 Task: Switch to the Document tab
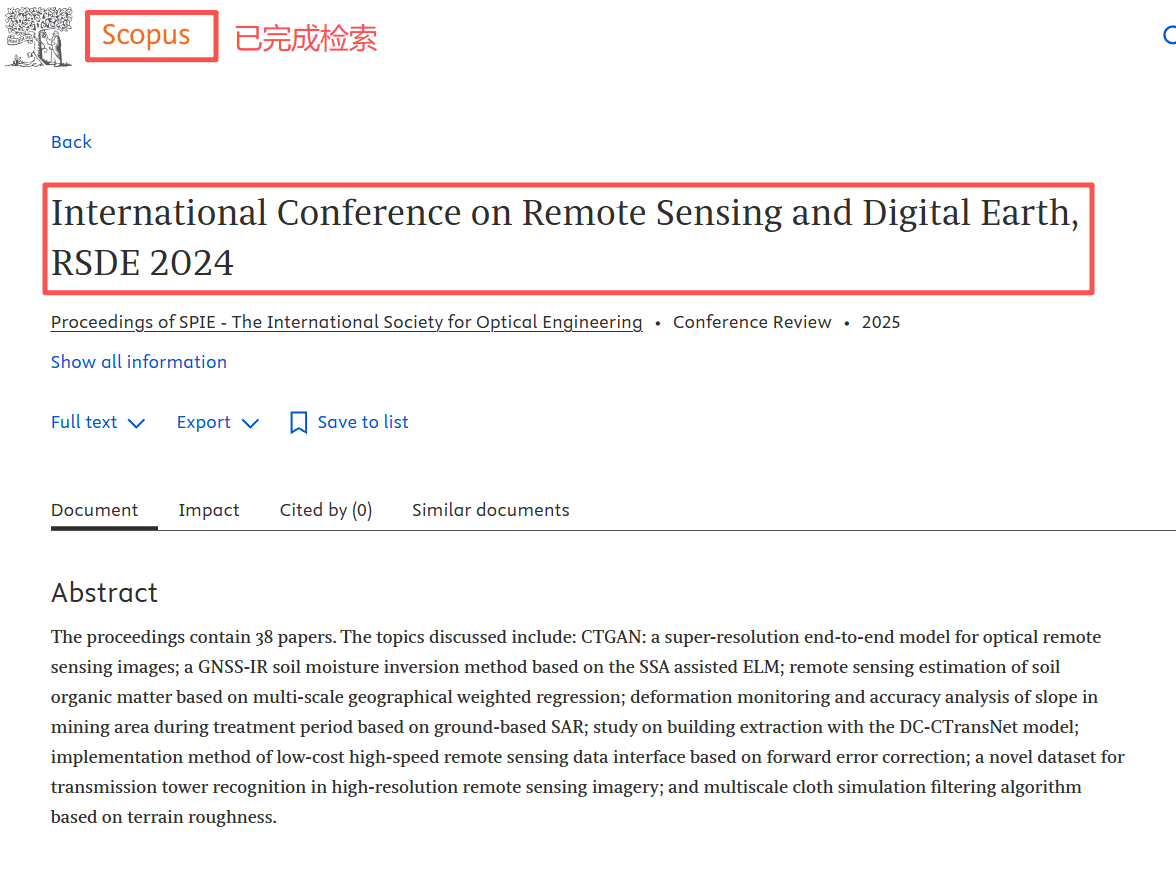[x=95, y=510]
